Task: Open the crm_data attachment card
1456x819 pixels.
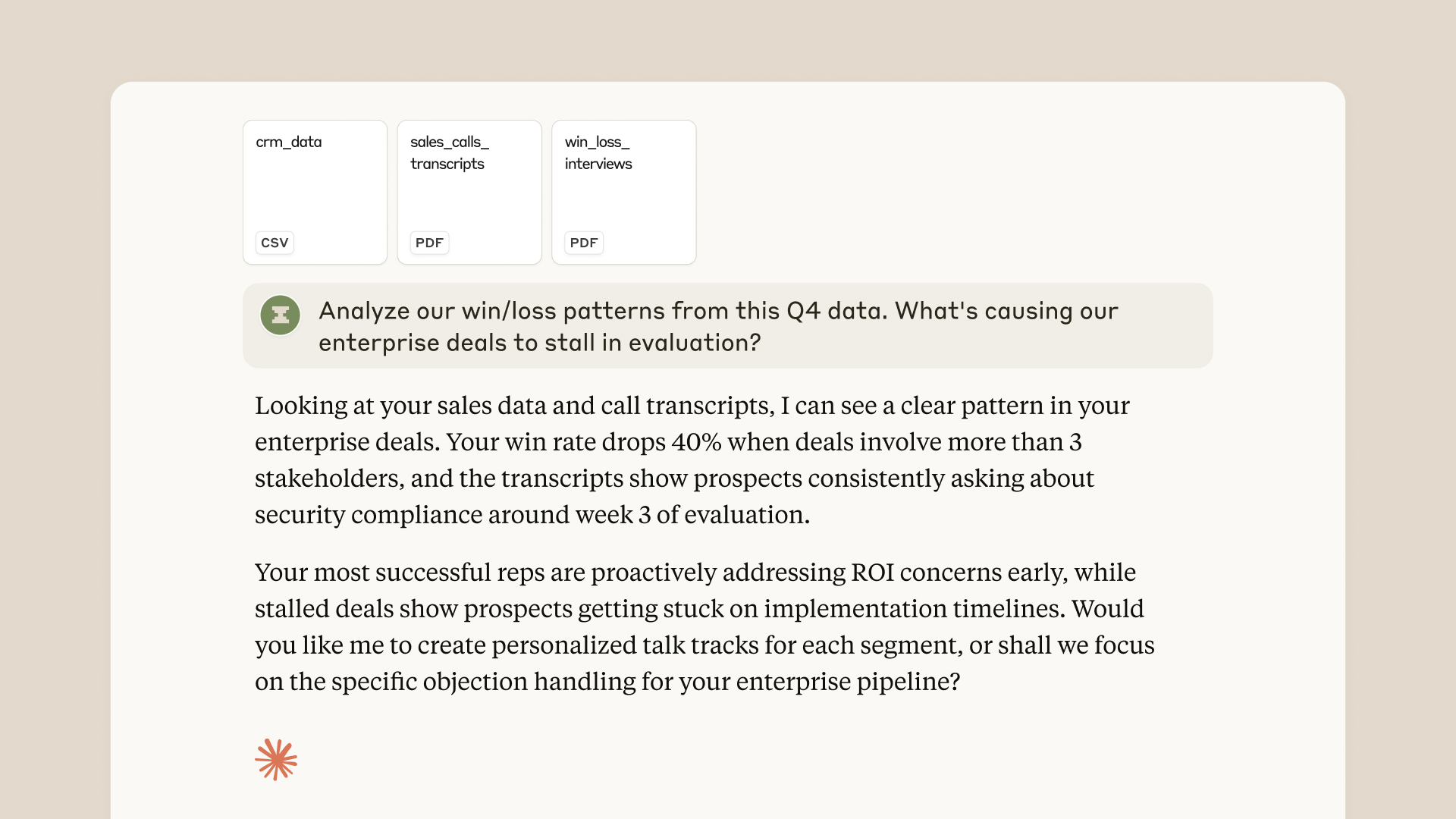Action: click(315, 193)
